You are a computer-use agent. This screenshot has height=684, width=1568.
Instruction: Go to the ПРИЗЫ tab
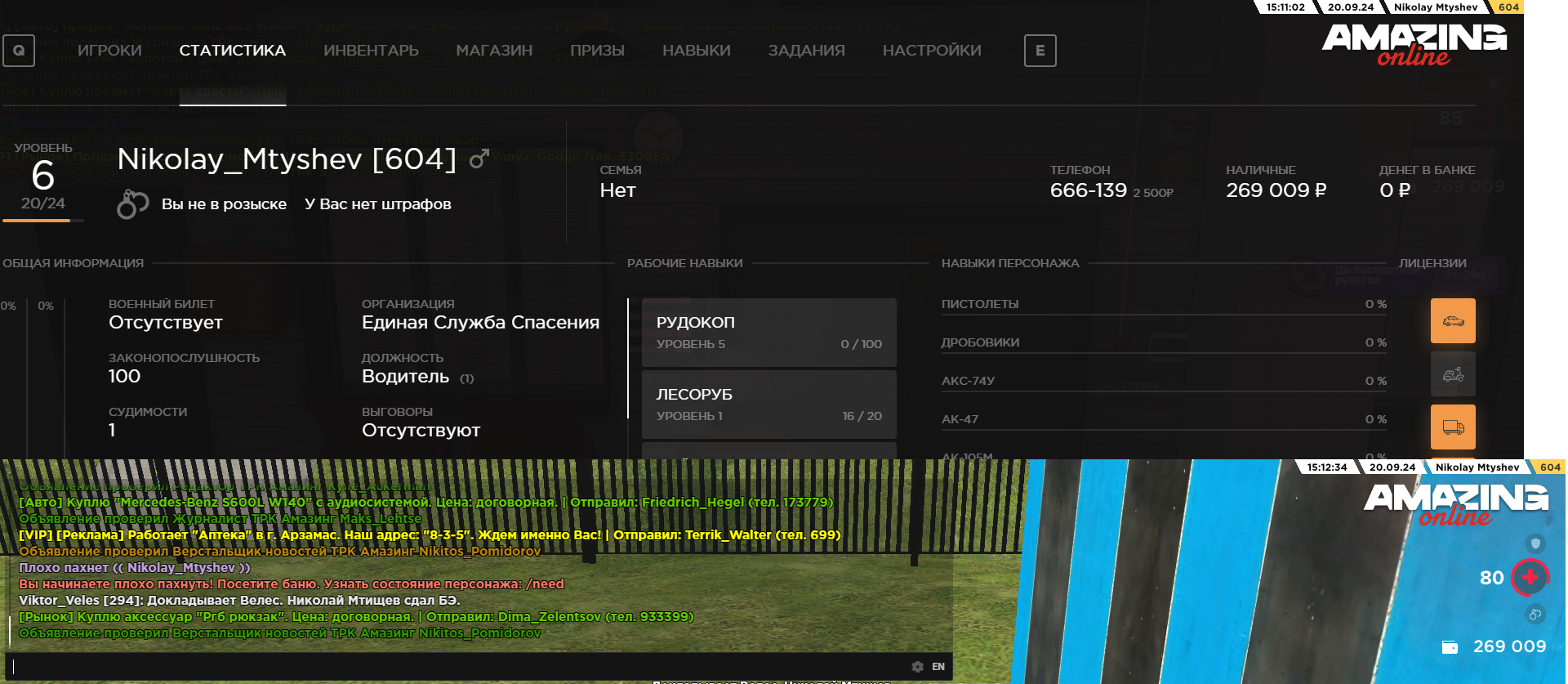(597, 51)
